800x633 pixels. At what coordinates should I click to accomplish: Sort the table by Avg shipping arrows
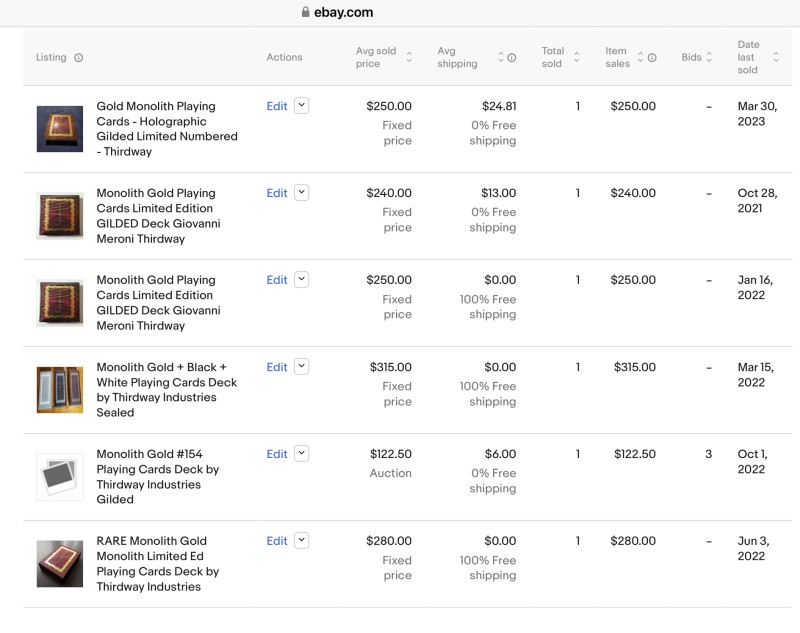tap(499, 58)
